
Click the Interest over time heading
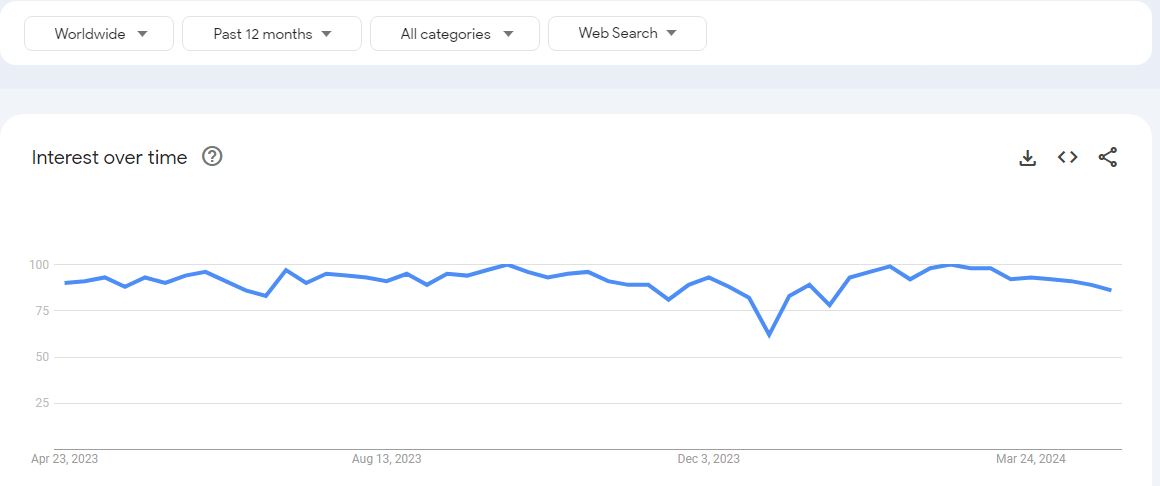pos(109,157)
